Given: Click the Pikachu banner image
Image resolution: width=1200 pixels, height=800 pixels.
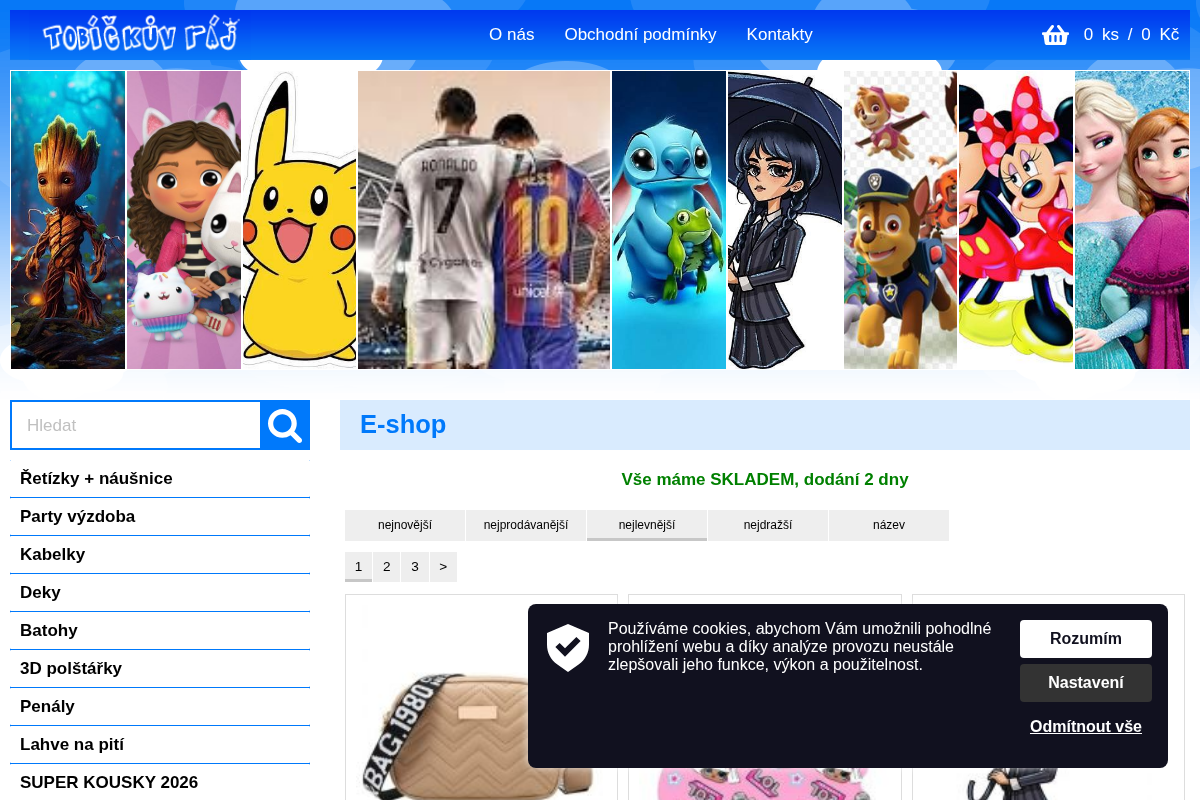Looking at the screenshot, I should click(x=300, y=220).
